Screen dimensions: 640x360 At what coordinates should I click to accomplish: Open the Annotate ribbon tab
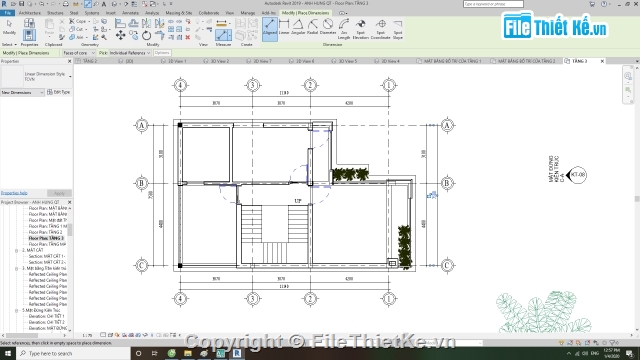(x=130, y=13)
